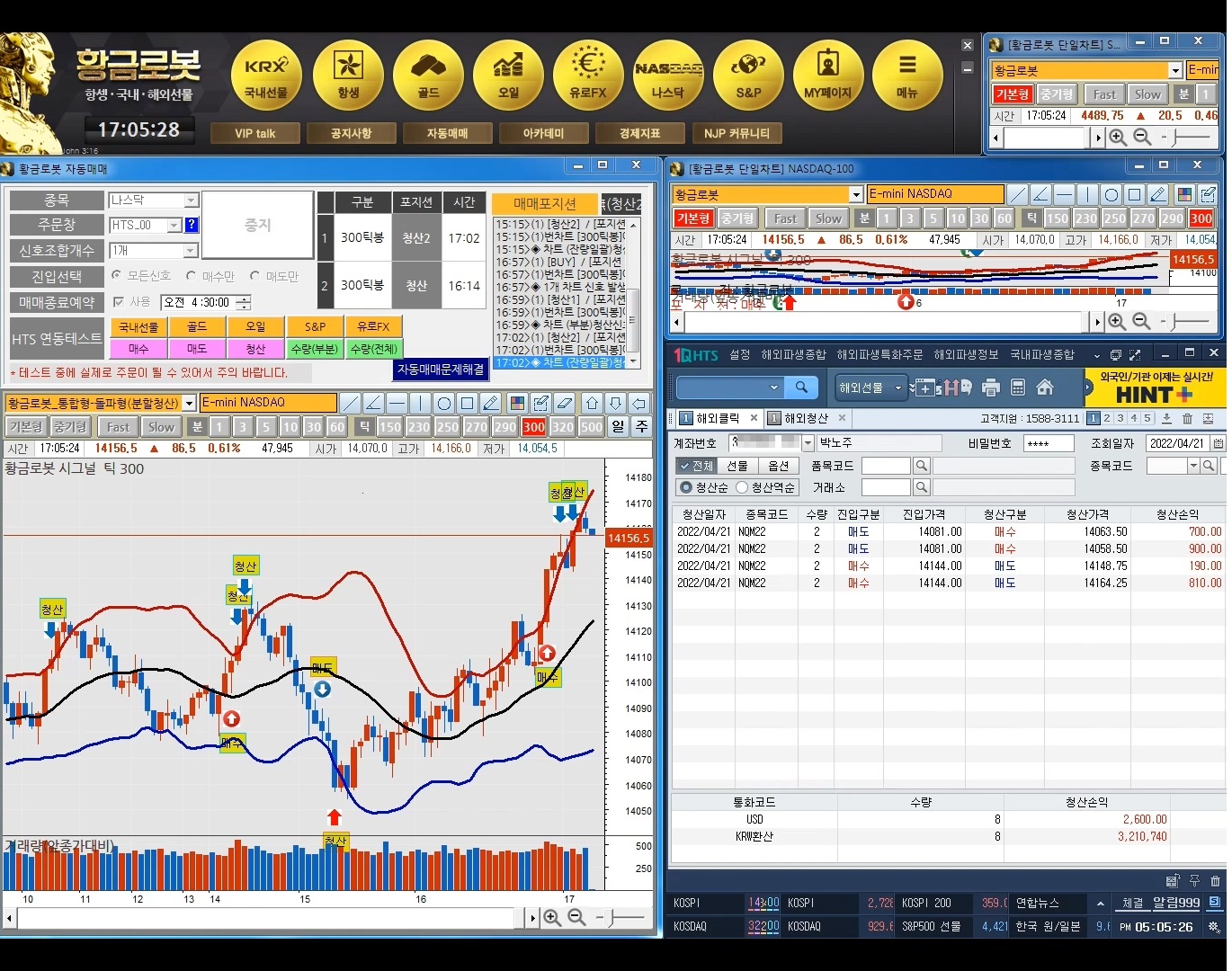The image size is (1232, 971).
Task: Zoom out the main chart with magnifier minus
Action: (x=576, y=918)
